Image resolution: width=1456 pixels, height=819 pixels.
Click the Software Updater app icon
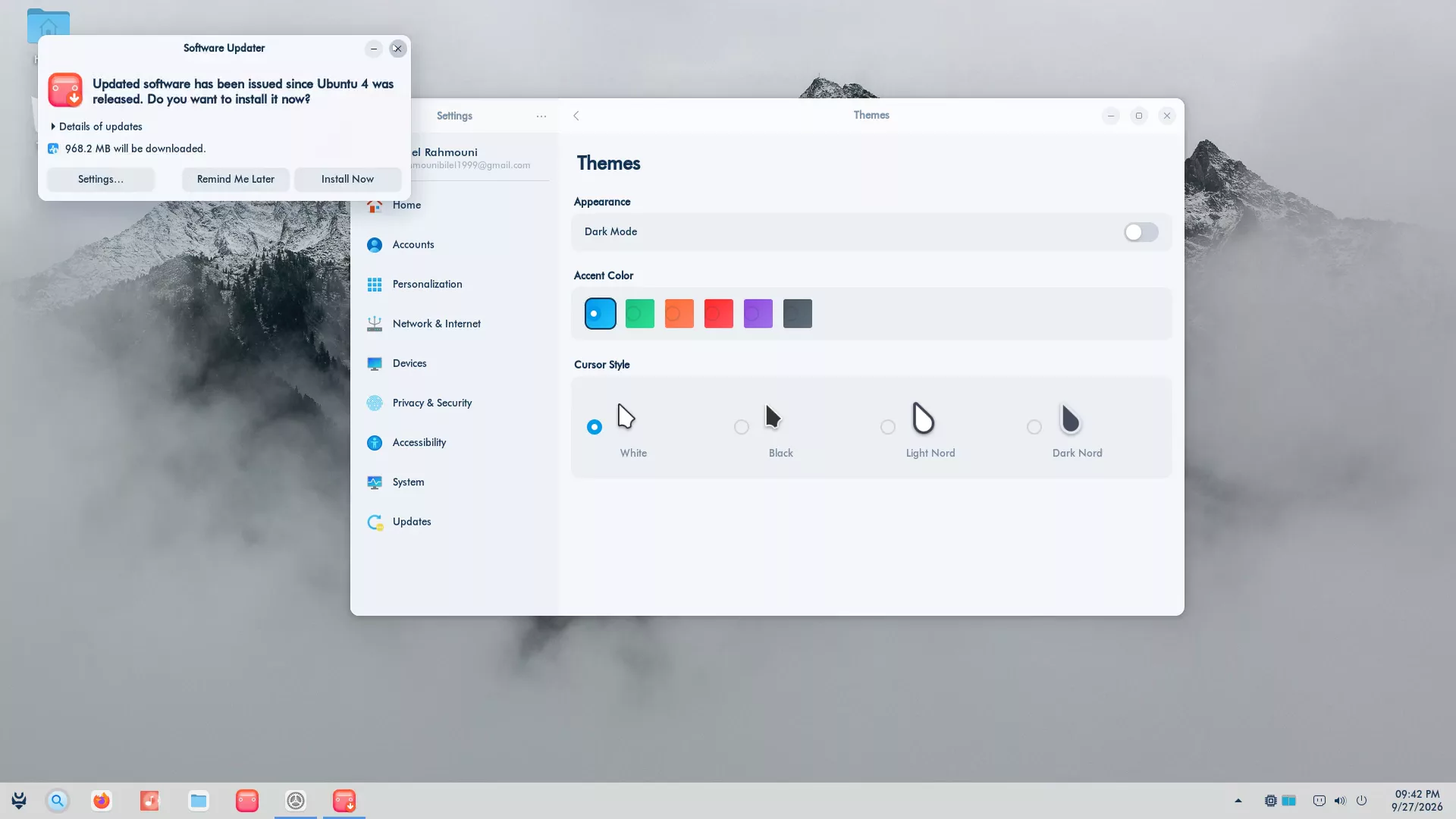click(65, 90)
